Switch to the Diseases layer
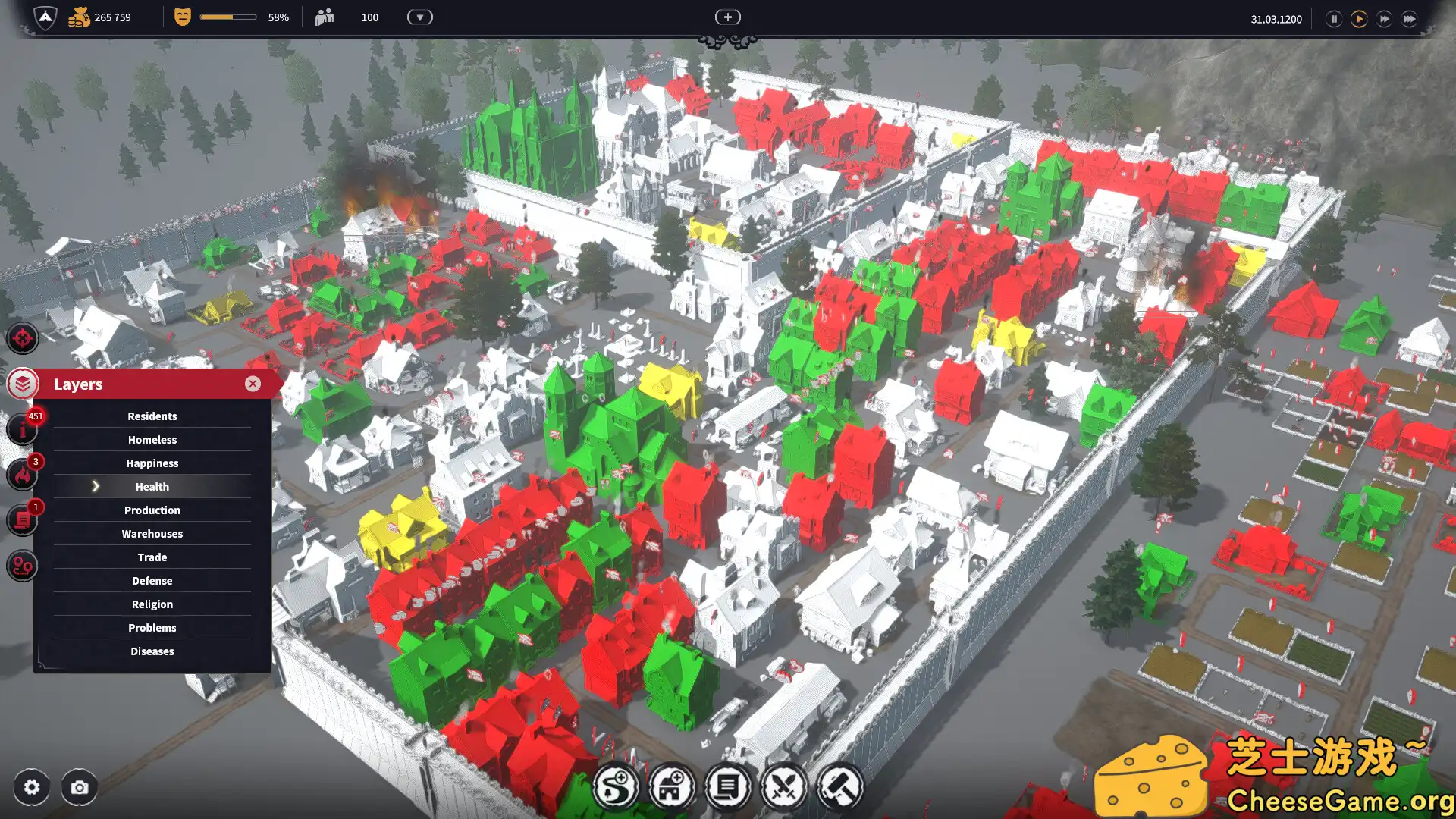1456x819 pixels. [152, 651]
